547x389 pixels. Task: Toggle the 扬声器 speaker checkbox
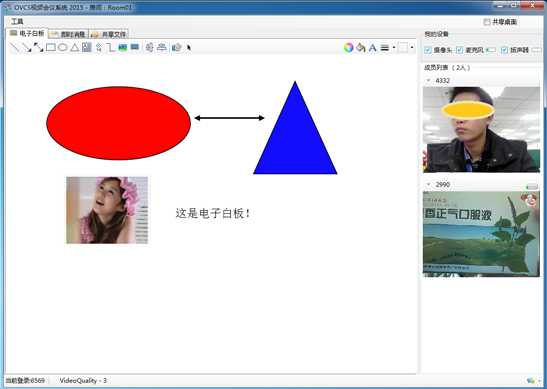point(504,50)
